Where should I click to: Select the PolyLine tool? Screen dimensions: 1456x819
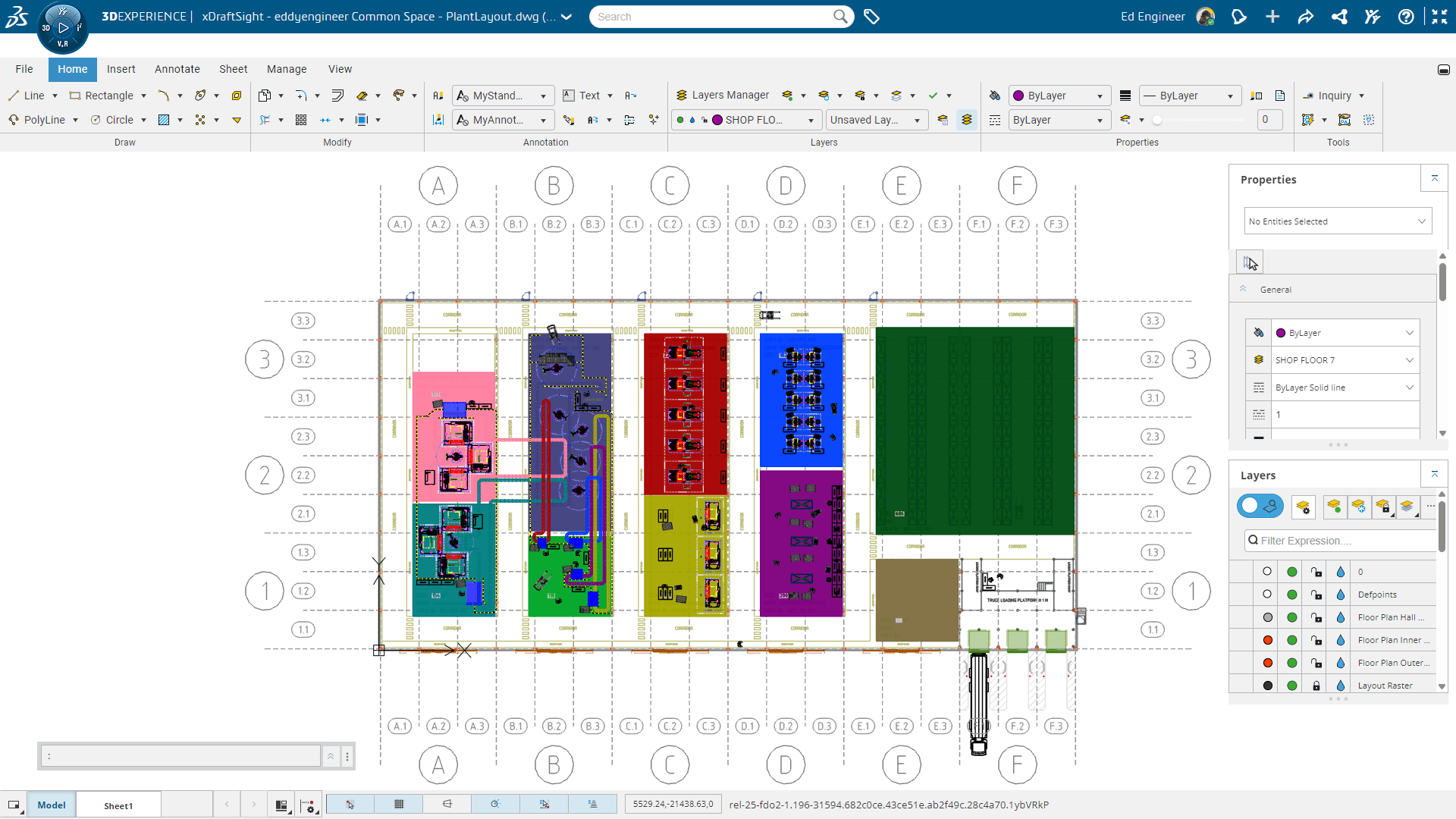pyautogui.click(x=37, y=120)
